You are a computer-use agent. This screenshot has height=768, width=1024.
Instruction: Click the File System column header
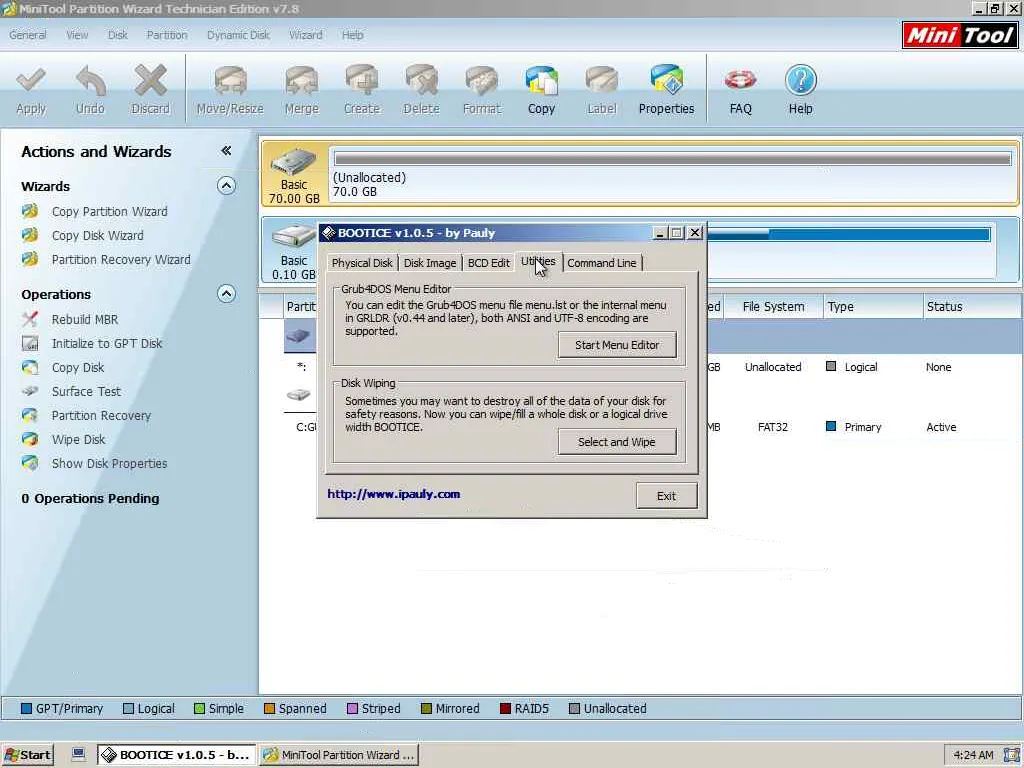pyautogui.click(x=773, y=307)
